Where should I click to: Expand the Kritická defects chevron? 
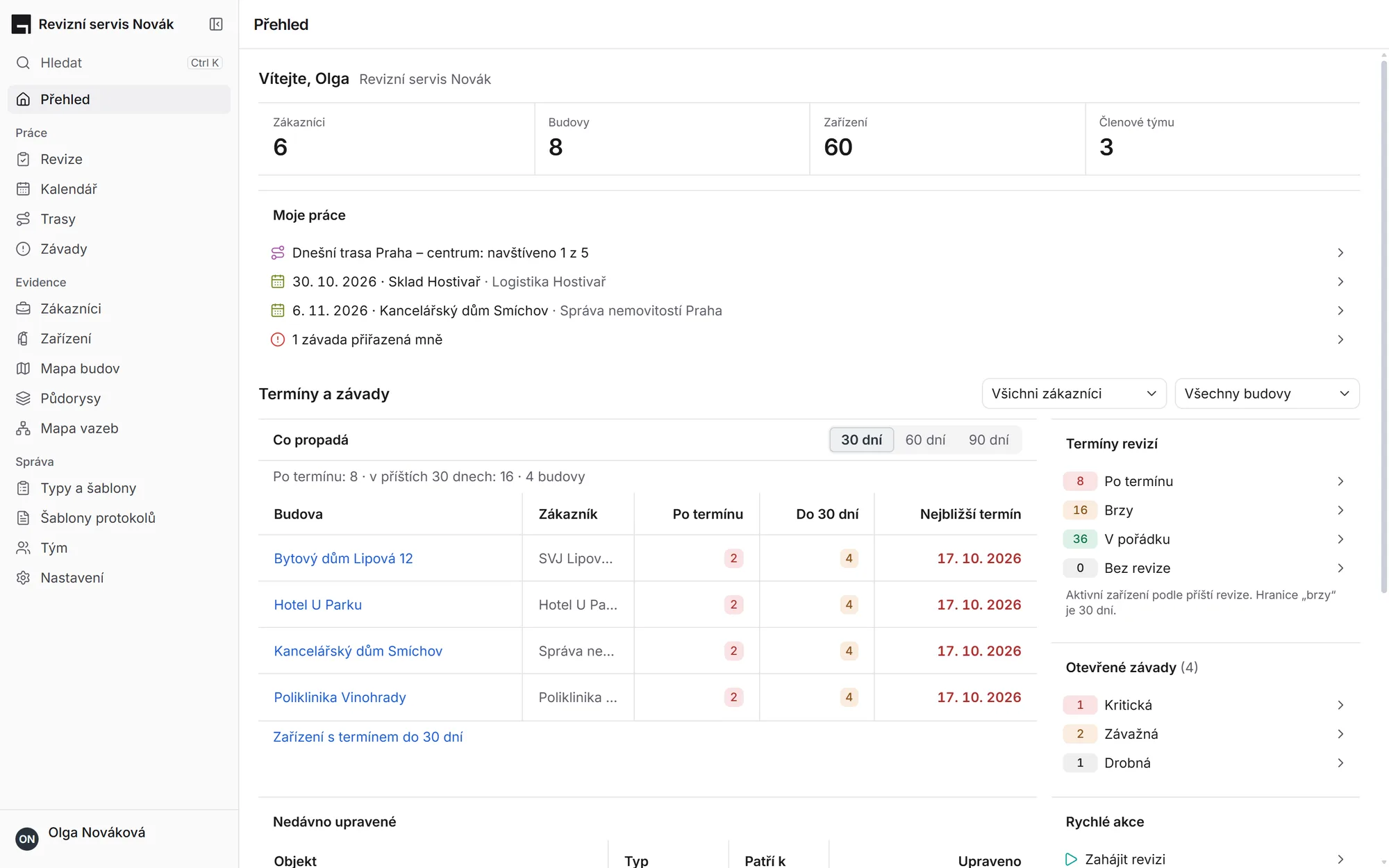pos(1340,705)
